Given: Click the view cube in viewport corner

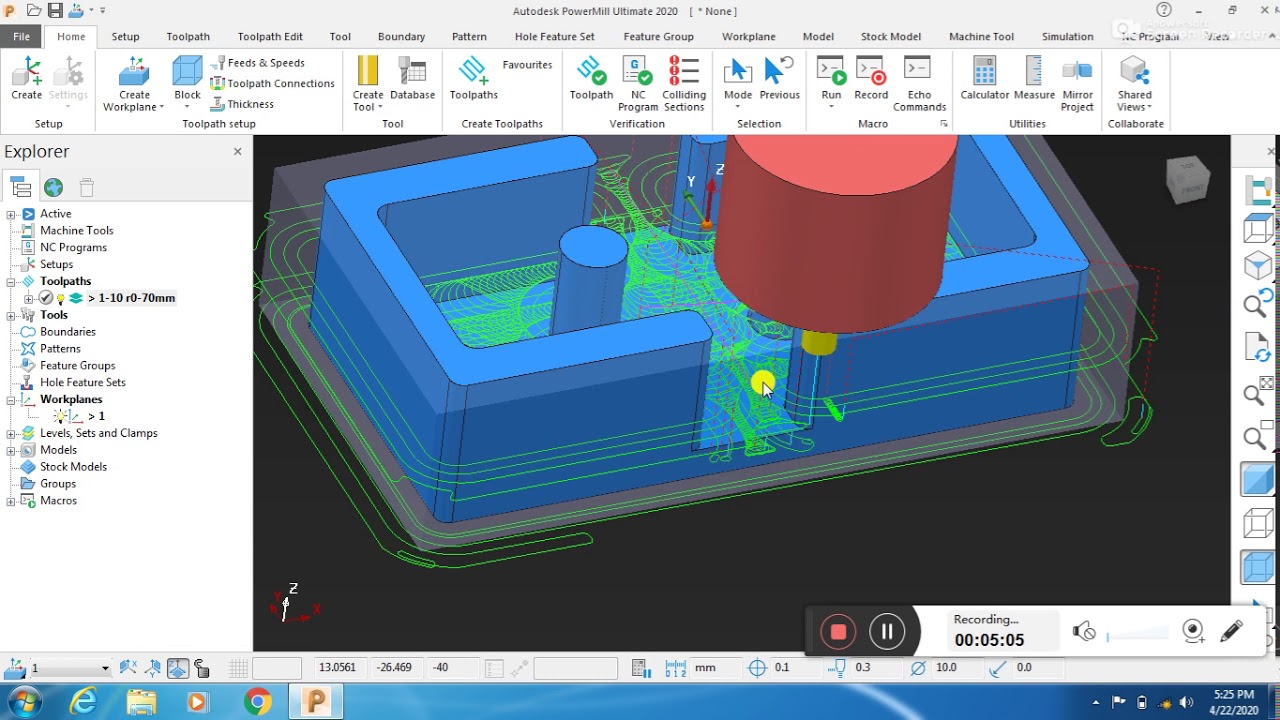Looking at the screenshot, I should tap(1188, 182).
